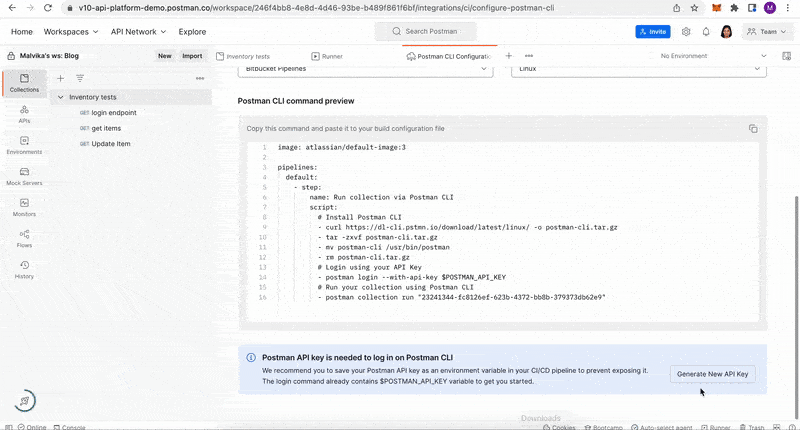The image size is (800, 430).
Task: Click the Import button
Action: point(192,56)
